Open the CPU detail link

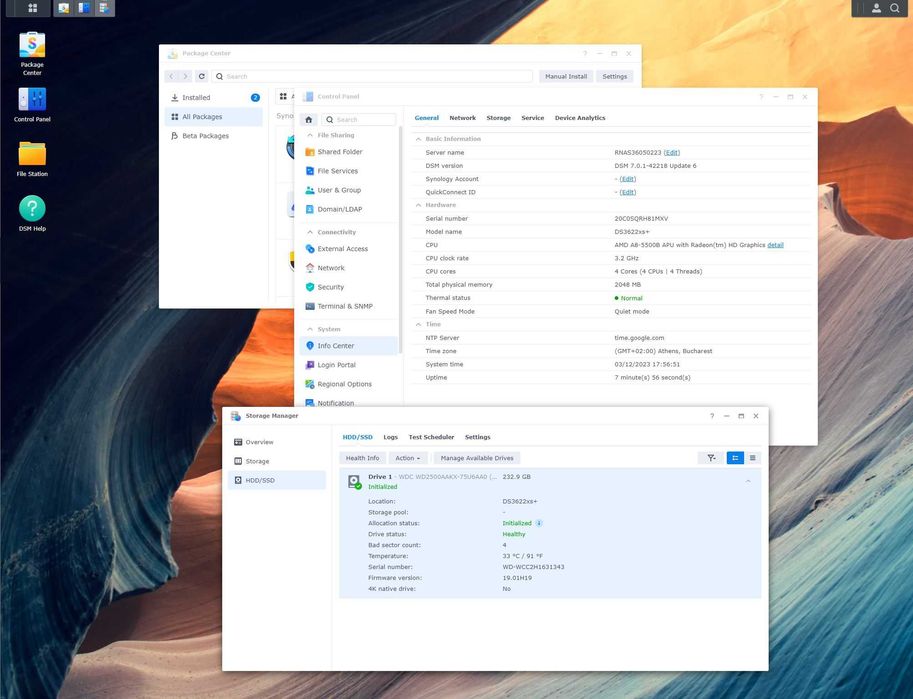point(775,245)
